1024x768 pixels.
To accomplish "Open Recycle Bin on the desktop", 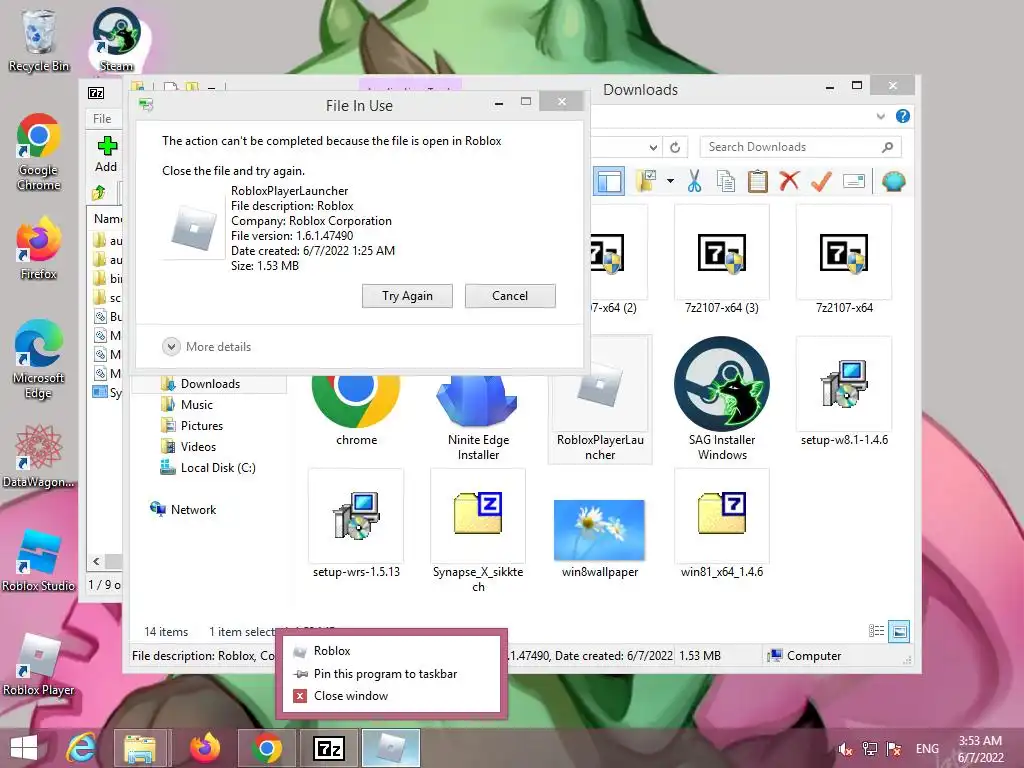I will click(39, 40).
